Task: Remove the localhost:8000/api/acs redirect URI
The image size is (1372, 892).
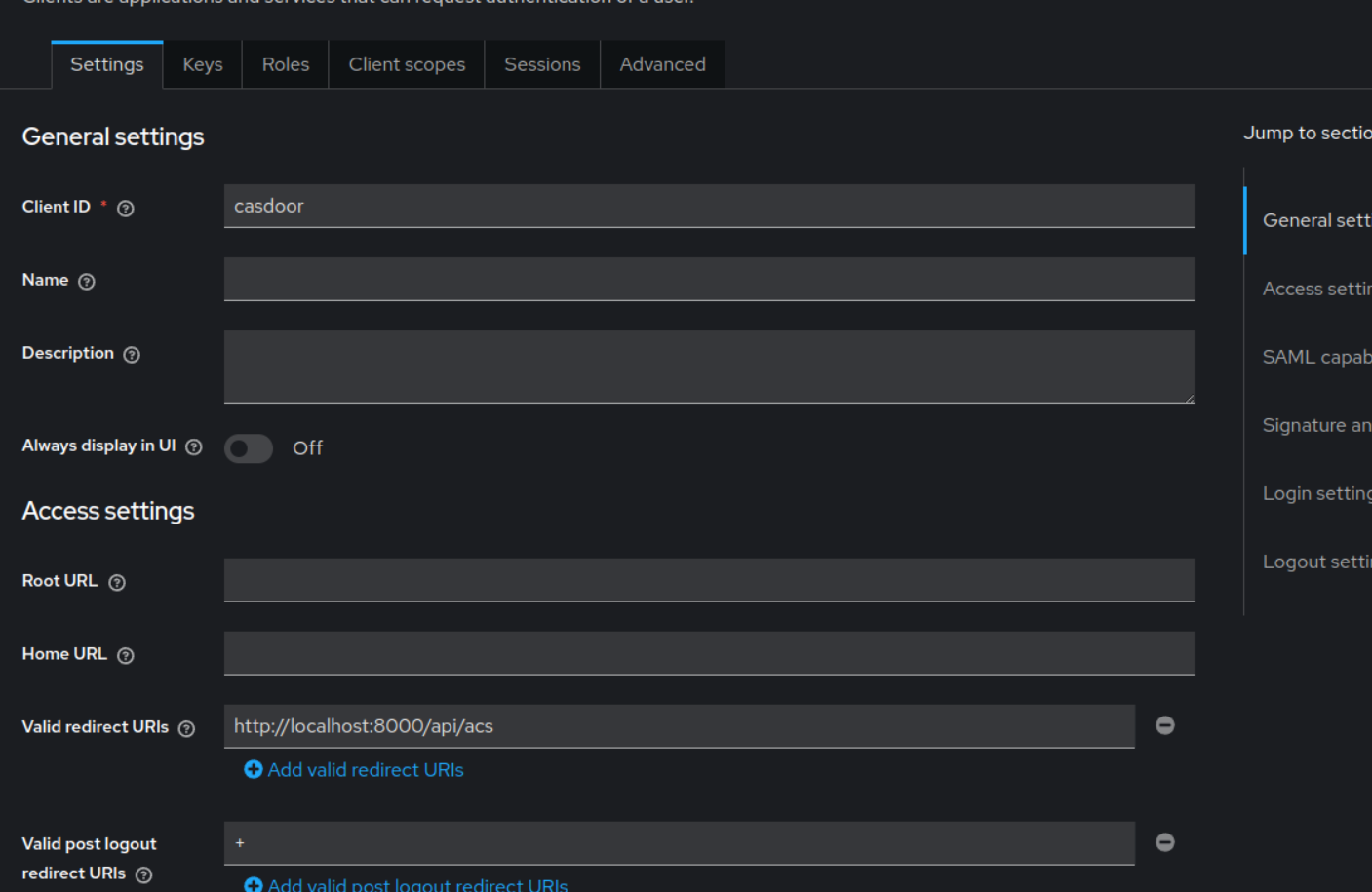Action: [1165, 725]
